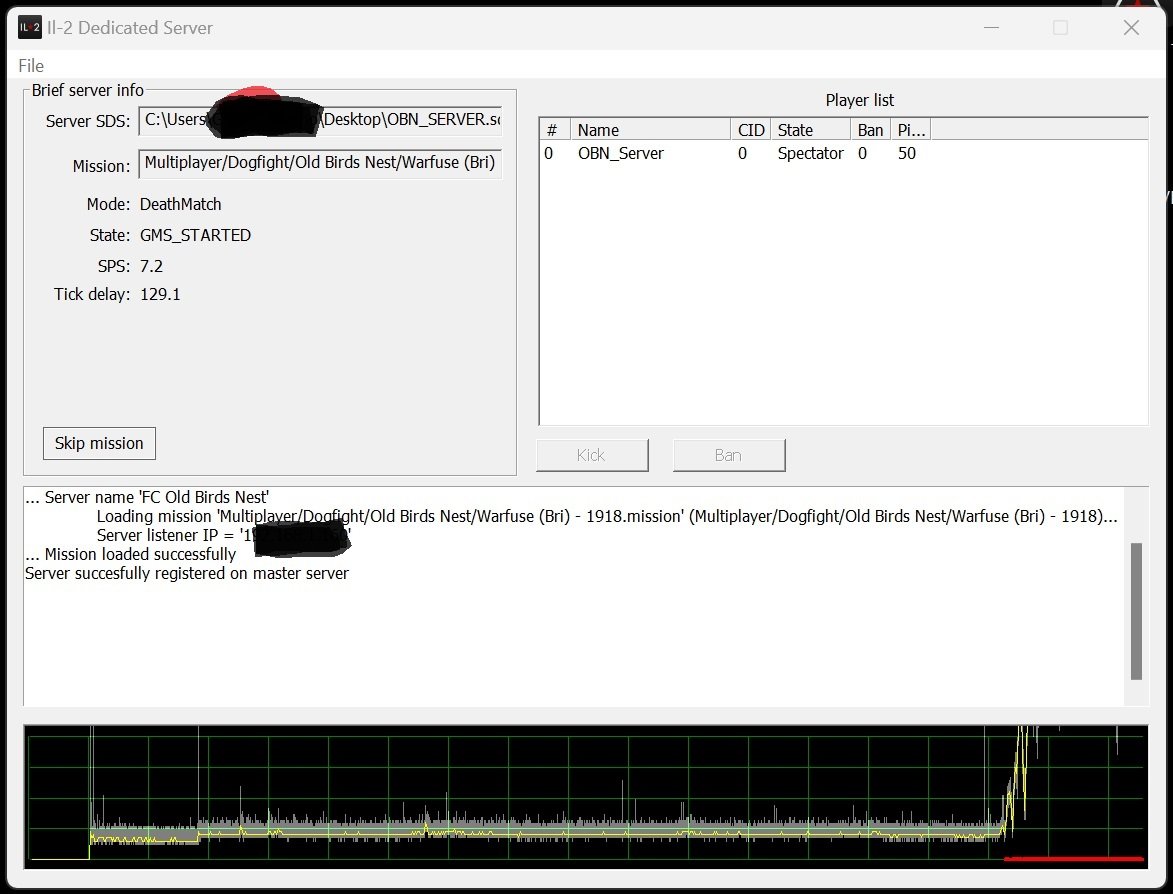Click the State column header

click(x=810, y=130)
